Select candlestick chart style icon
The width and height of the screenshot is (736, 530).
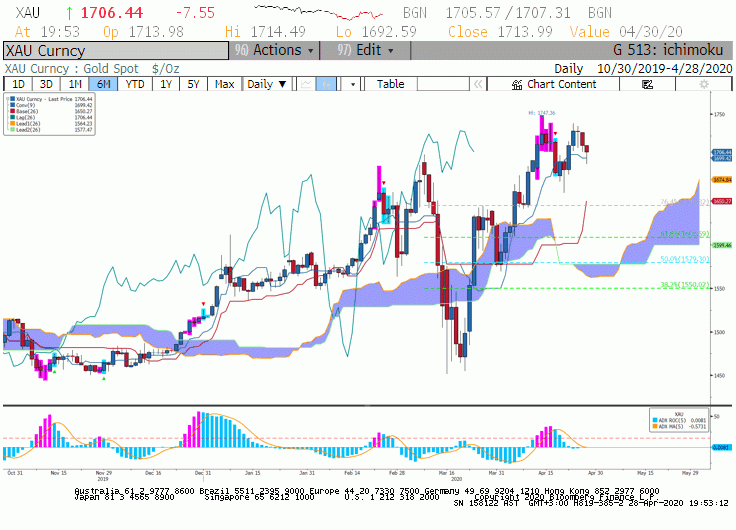tap(326, 84)
